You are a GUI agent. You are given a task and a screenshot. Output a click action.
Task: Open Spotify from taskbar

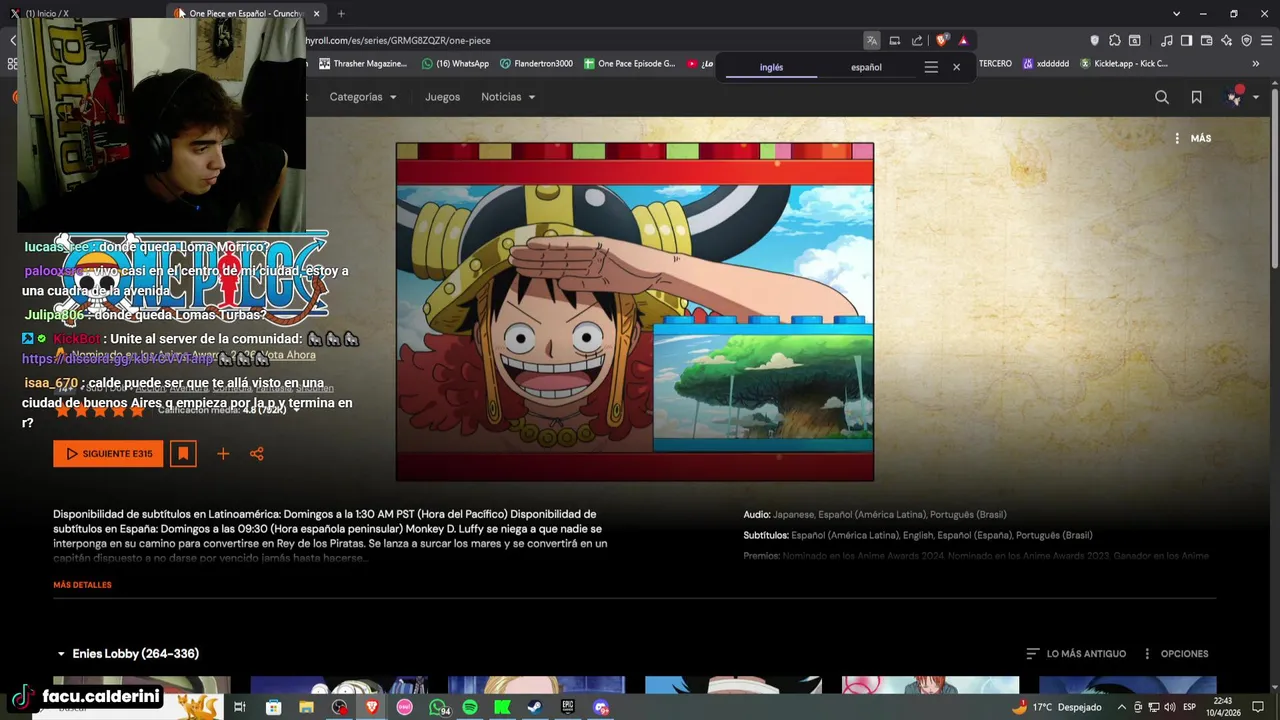[470, 707]
